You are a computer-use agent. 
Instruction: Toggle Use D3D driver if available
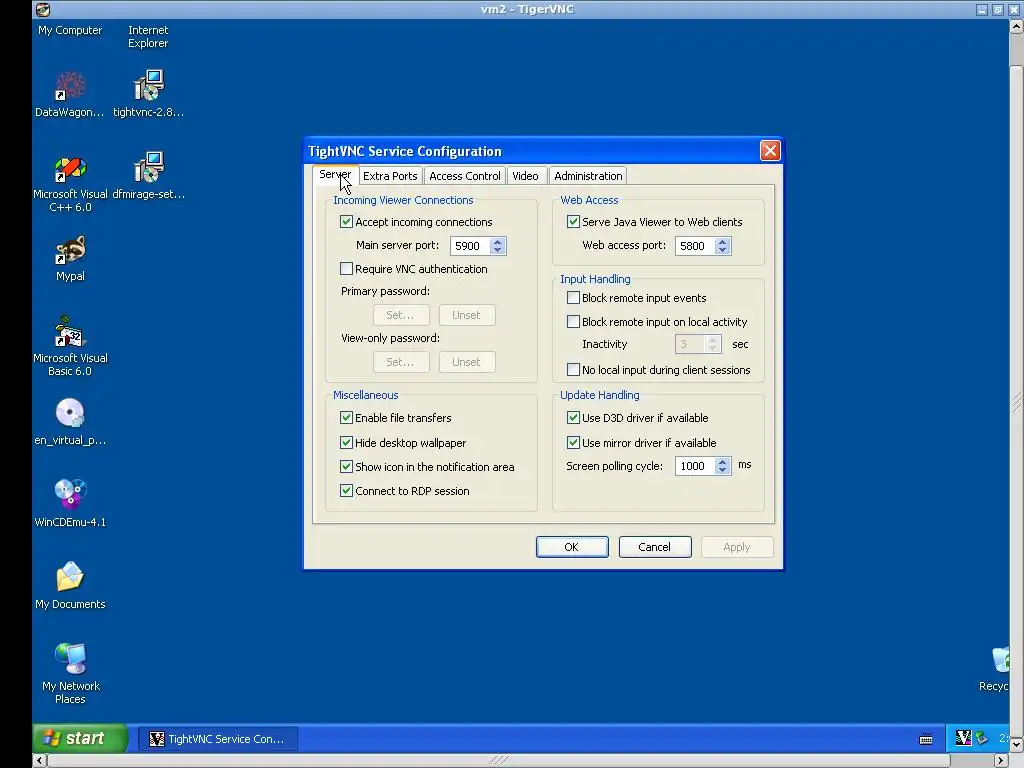[x=573, y=418]
